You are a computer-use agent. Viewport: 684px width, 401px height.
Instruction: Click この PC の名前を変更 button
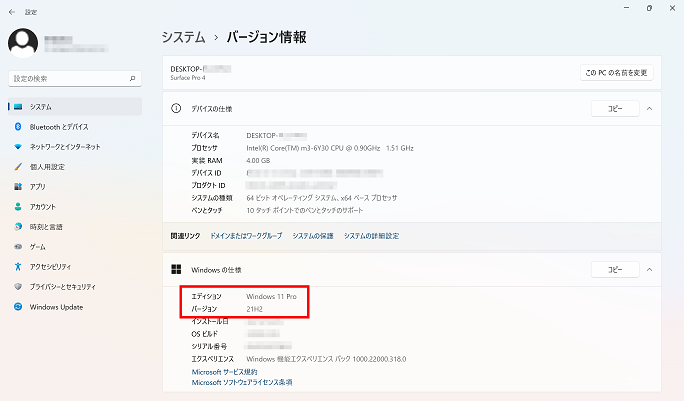616,73
